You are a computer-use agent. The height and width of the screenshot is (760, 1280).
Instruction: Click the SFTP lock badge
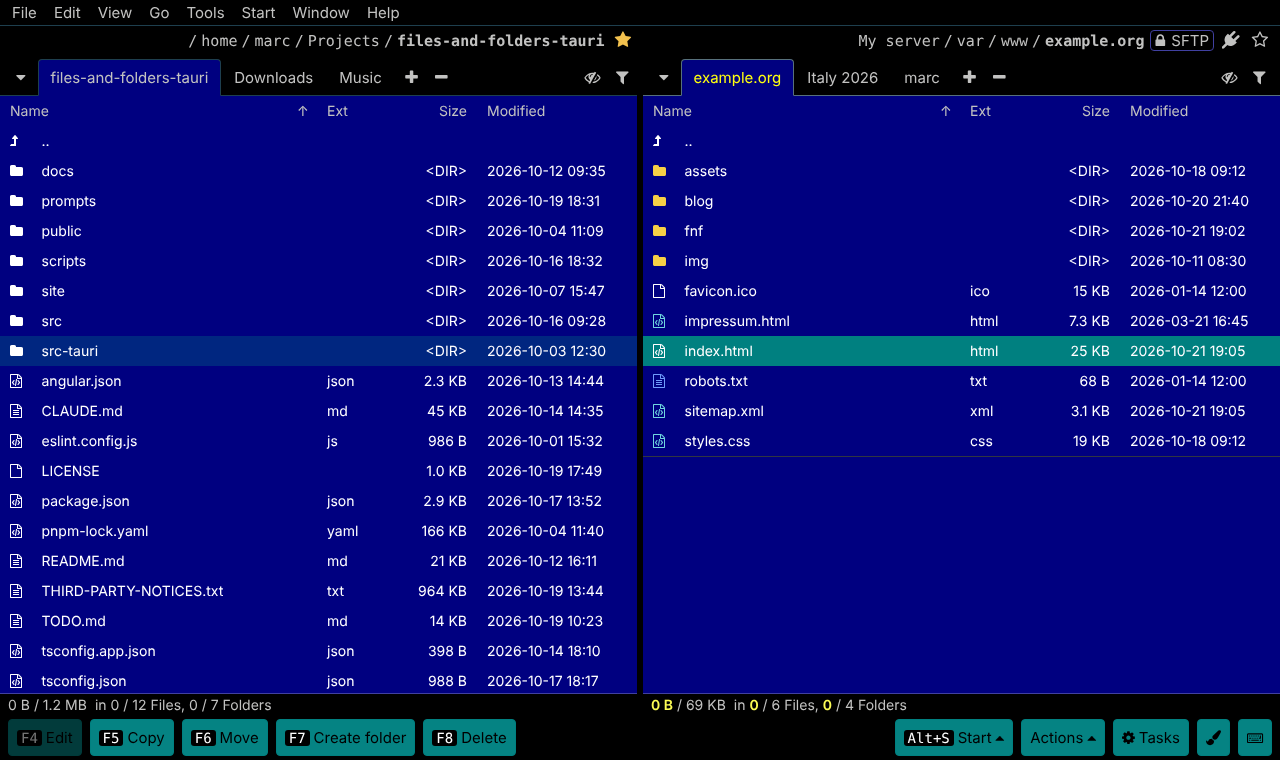1182,41
